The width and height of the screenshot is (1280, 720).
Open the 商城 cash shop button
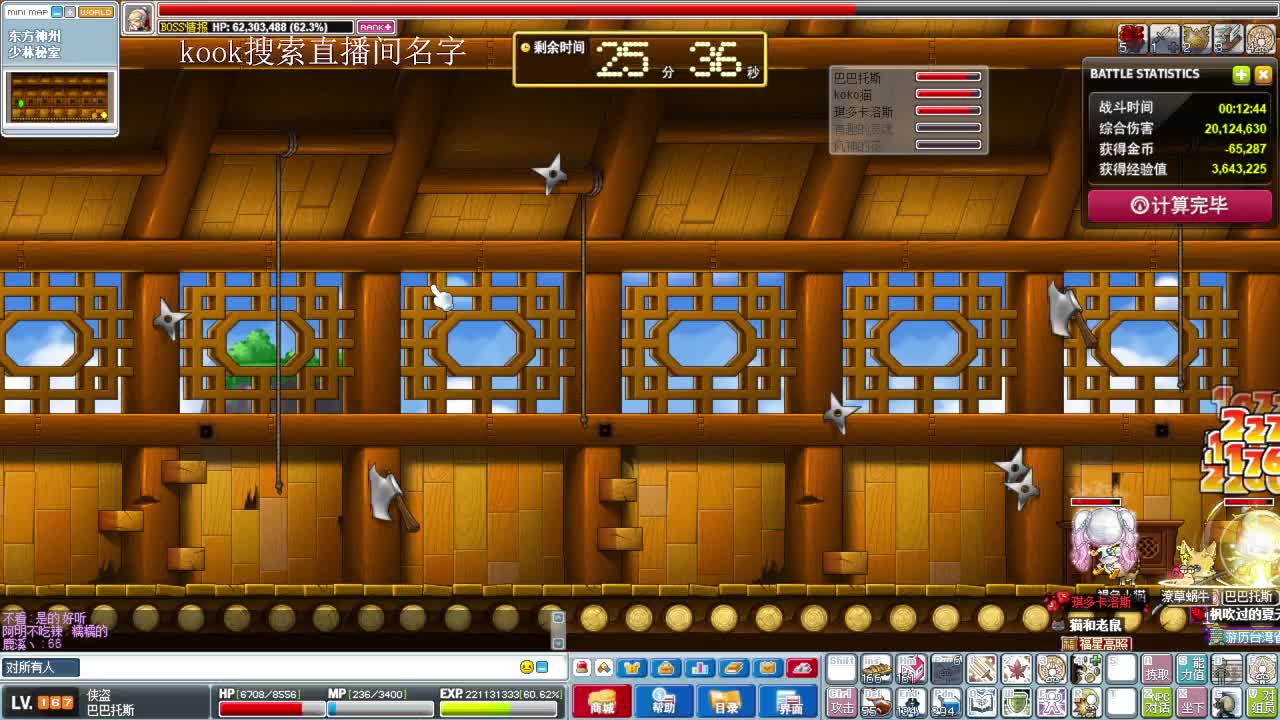coord(601,702)
